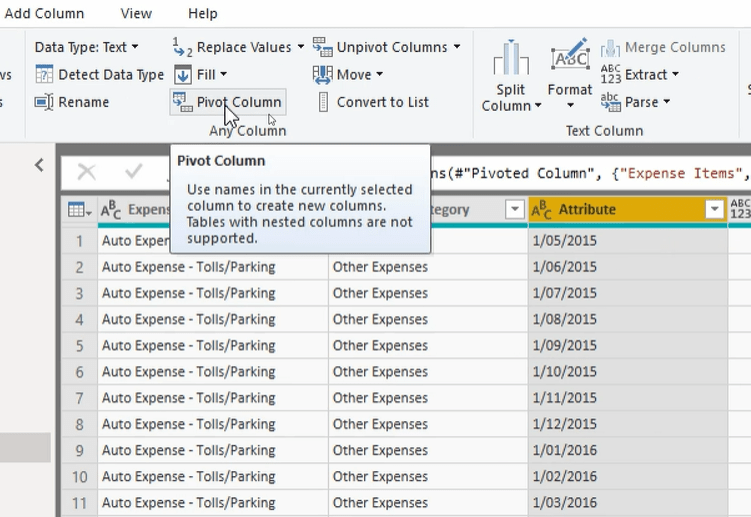This screenshot has width=751, height=517.
Task: Click Other Expenses cell in row 6
Action: (428, 372)
